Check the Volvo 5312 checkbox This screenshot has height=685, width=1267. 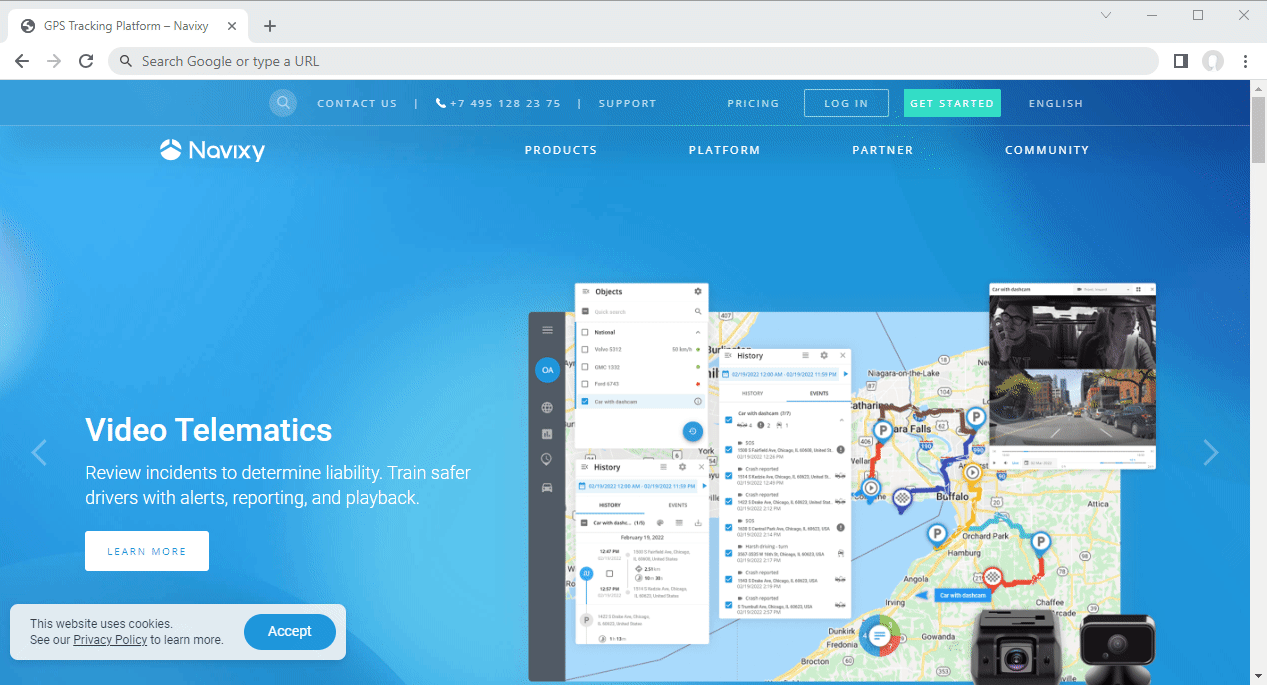(x=585, y=349)
